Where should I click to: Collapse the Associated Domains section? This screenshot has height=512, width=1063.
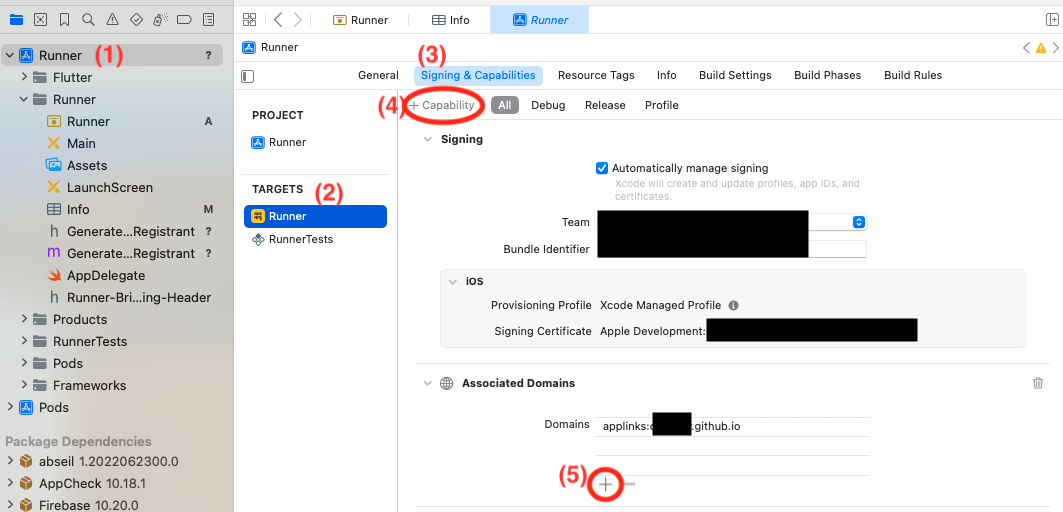click(427, 383)
